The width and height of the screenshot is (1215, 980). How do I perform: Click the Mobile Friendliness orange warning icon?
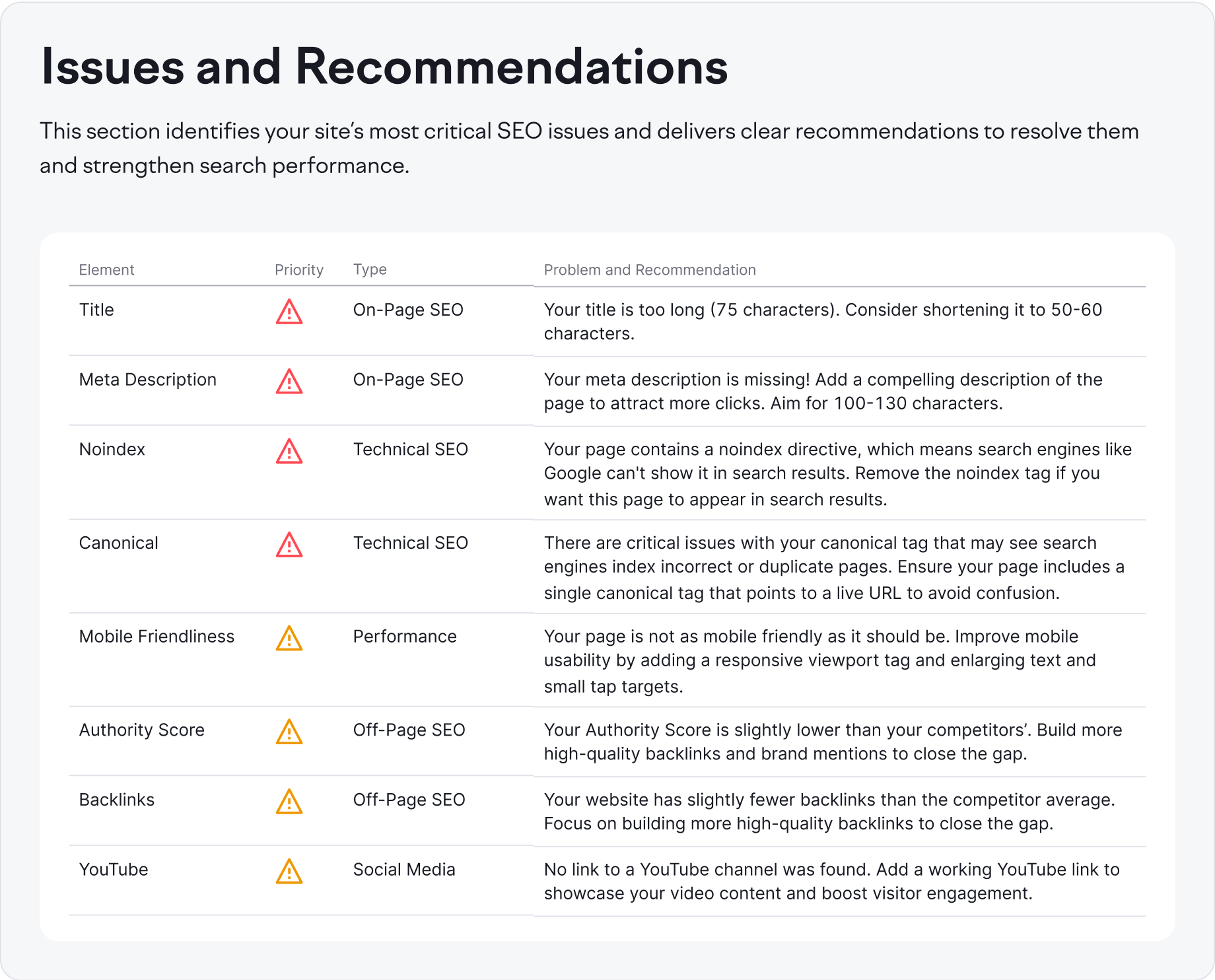(289, 639)
